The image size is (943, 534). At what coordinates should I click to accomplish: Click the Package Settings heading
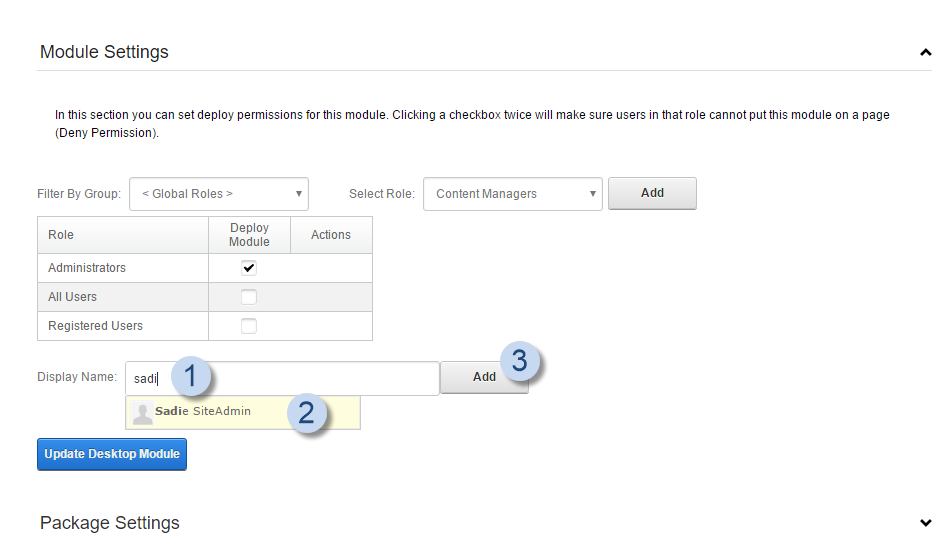point(110,523)
